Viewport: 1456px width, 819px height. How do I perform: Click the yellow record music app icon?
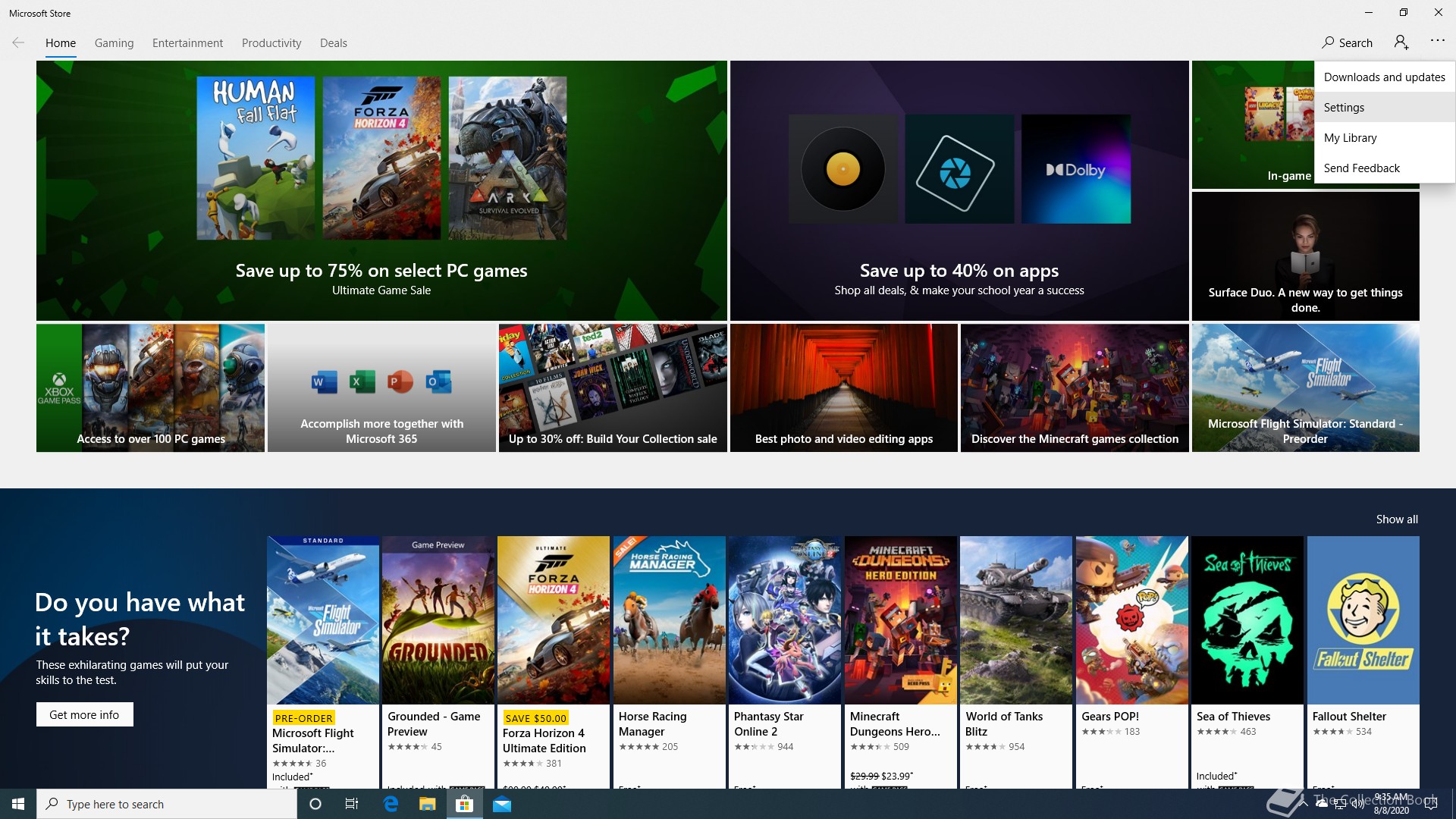pyautogui.click(x=843, y=169)
